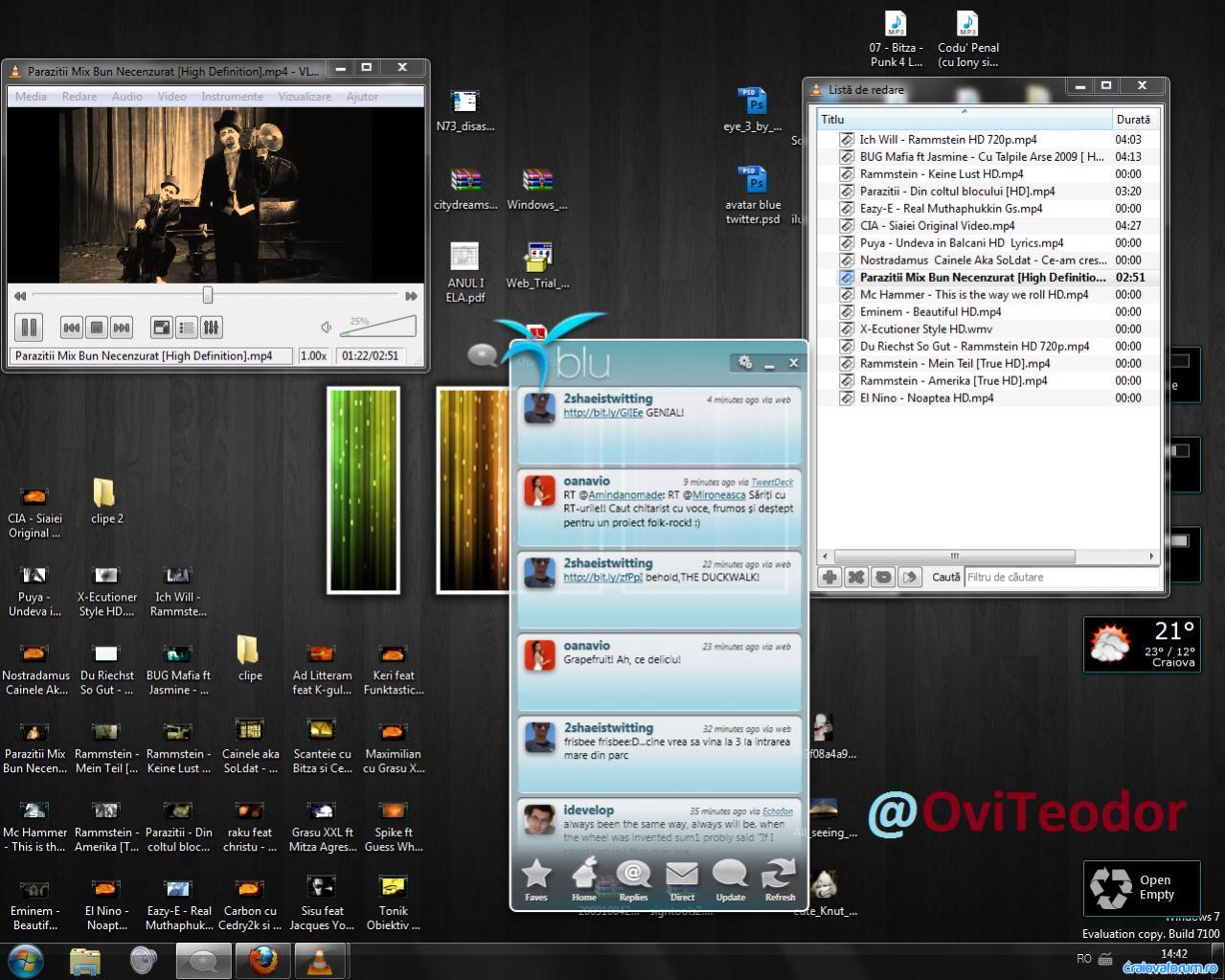
Task: Toggle repeat mode in the playlist window
Action: tap(883, 577)
